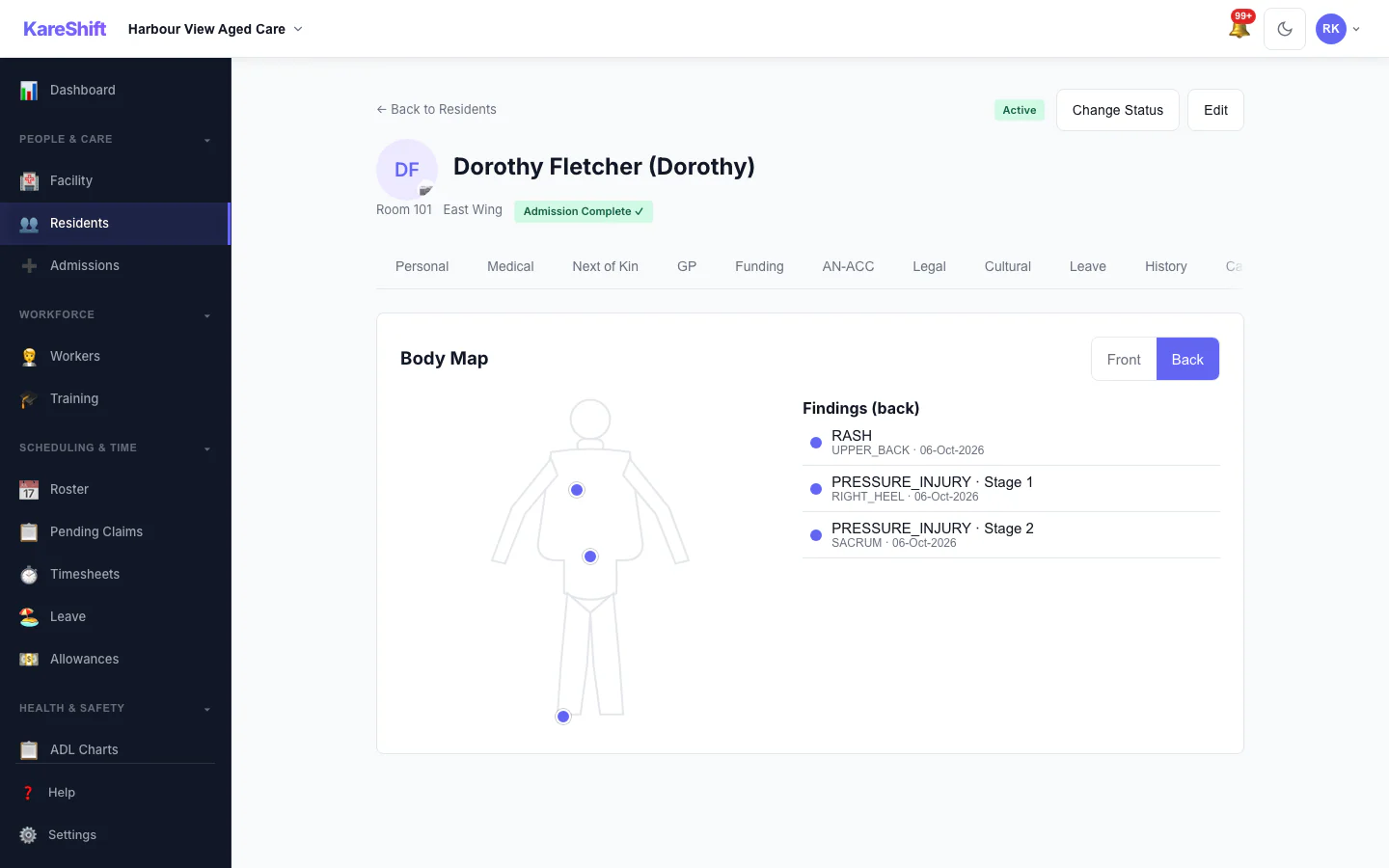The height and width of the screenshot is (868, 1389).
Task: Collapse the People & Care section
Action: point(116,140)
